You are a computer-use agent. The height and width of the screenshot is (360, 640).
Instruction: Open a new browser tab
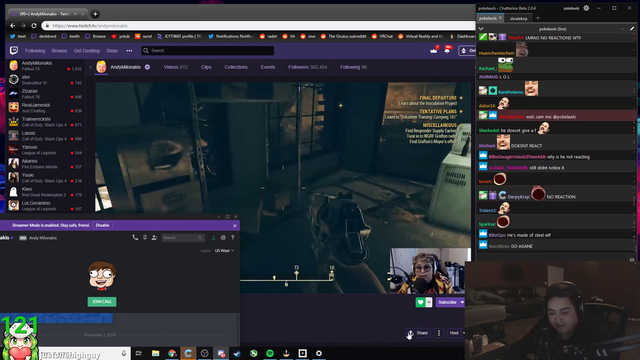pos(95,14)
